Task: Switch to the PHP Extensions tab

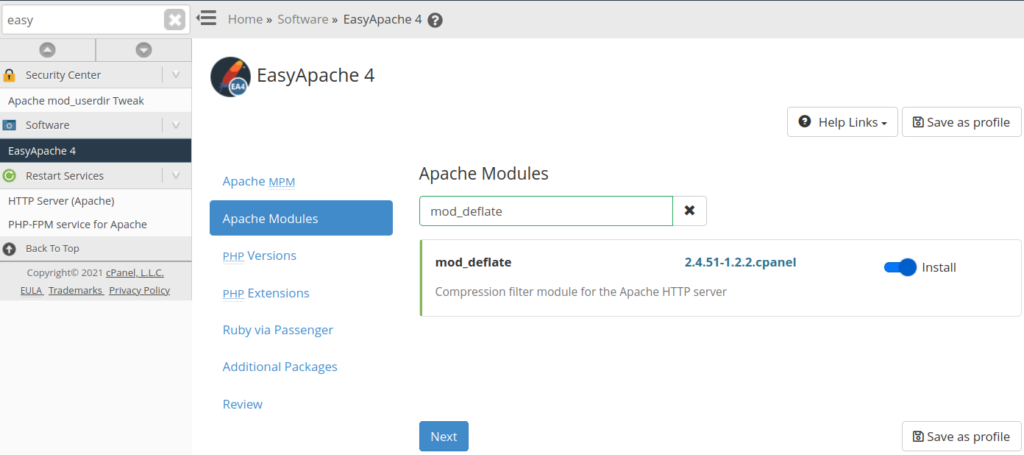Action: (265, 293)
